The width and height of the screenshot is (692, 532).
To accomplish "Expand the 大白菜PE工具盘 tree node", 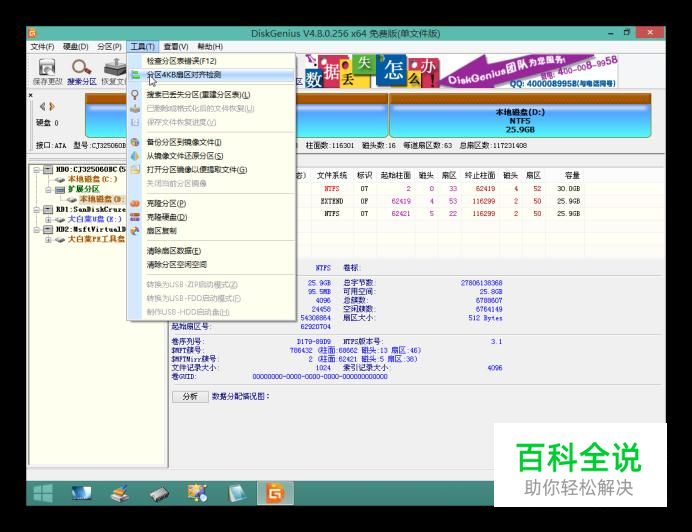I will coord(48,240).
